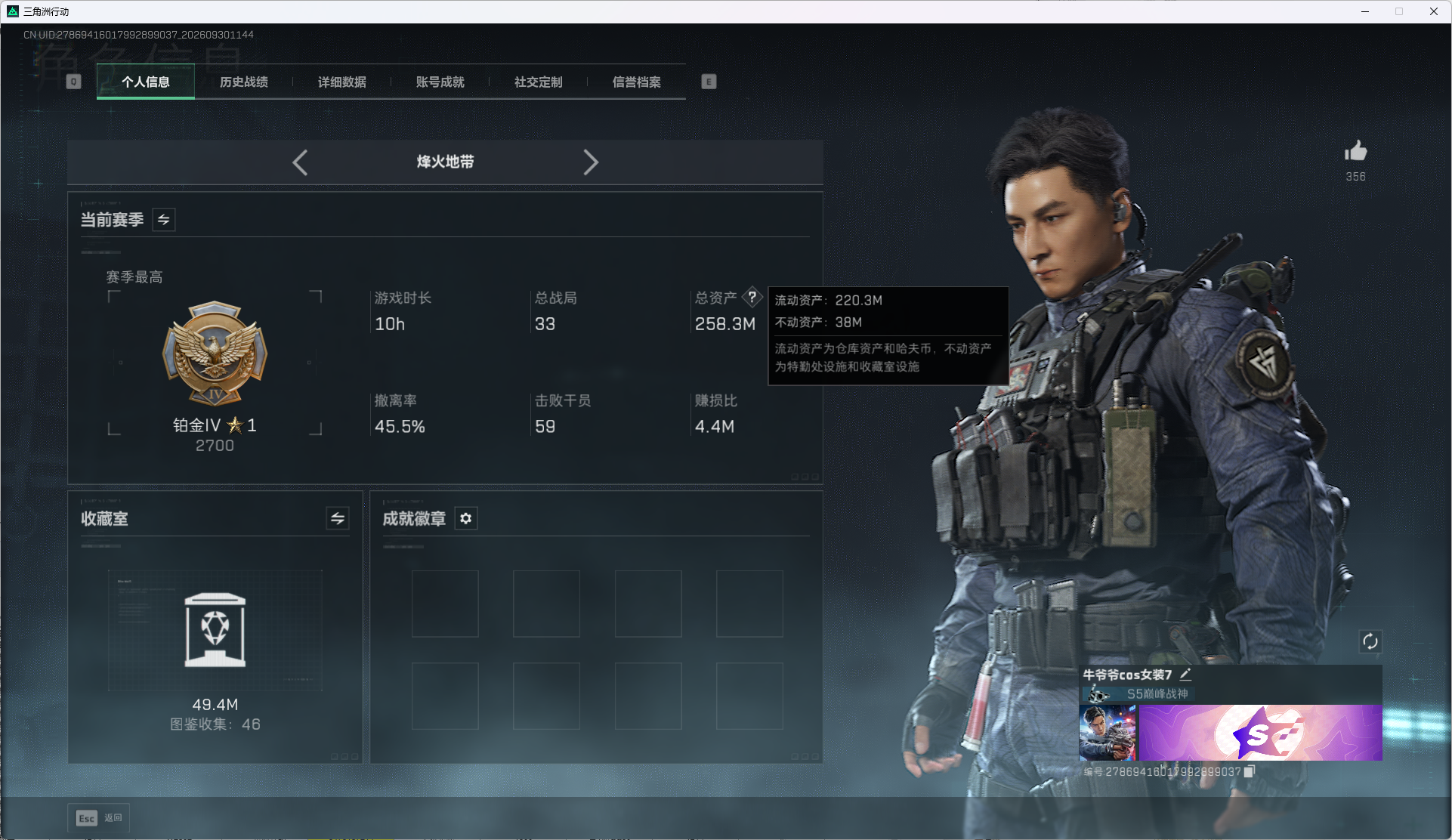The height and width of the screenshot is (840, 1452).
Task: Click the edit nickname pencil icon
Action: point(1185,675)
